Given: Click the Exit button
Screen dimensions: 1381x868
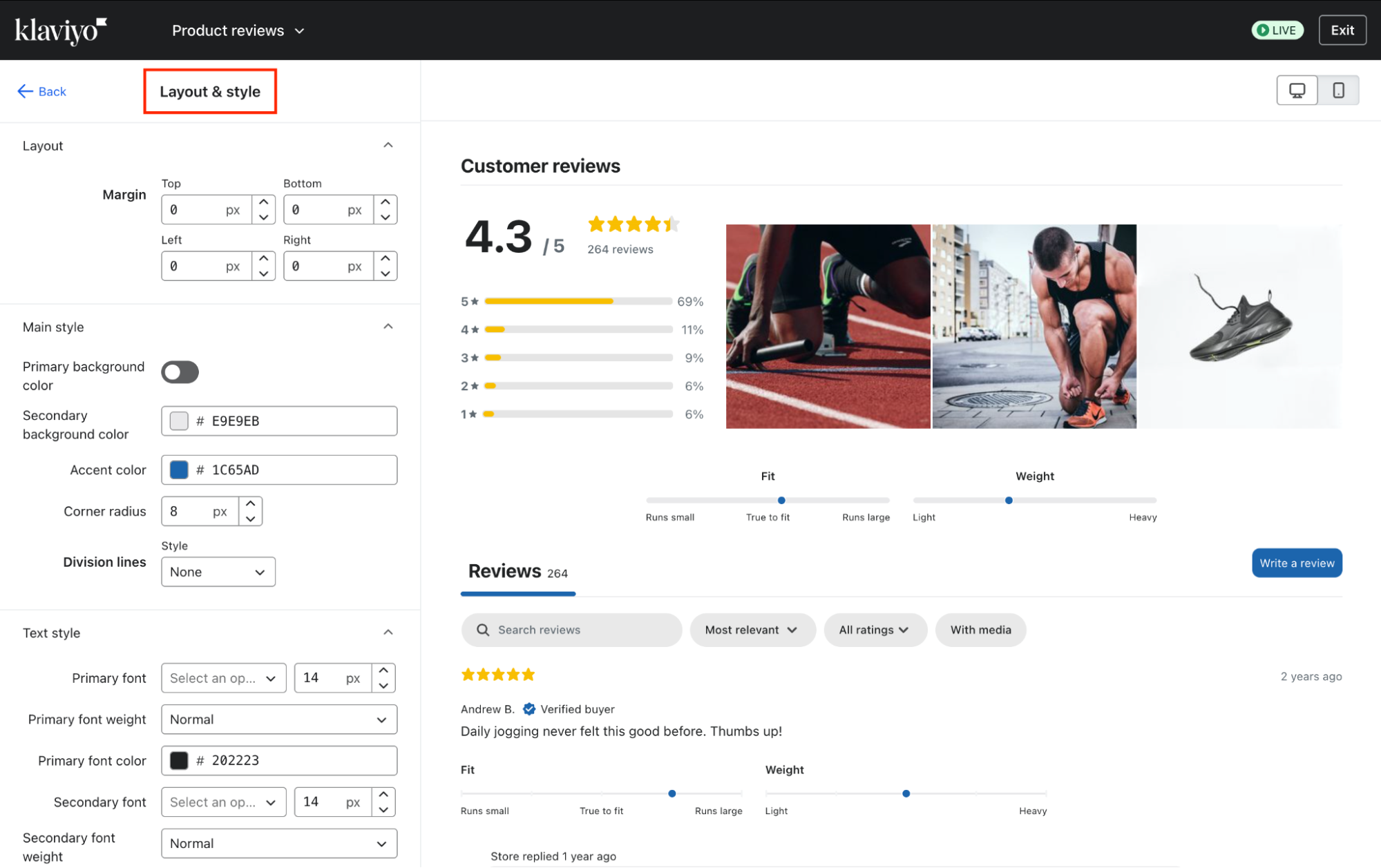Looking at the screenshot, I should [1342, 30].
